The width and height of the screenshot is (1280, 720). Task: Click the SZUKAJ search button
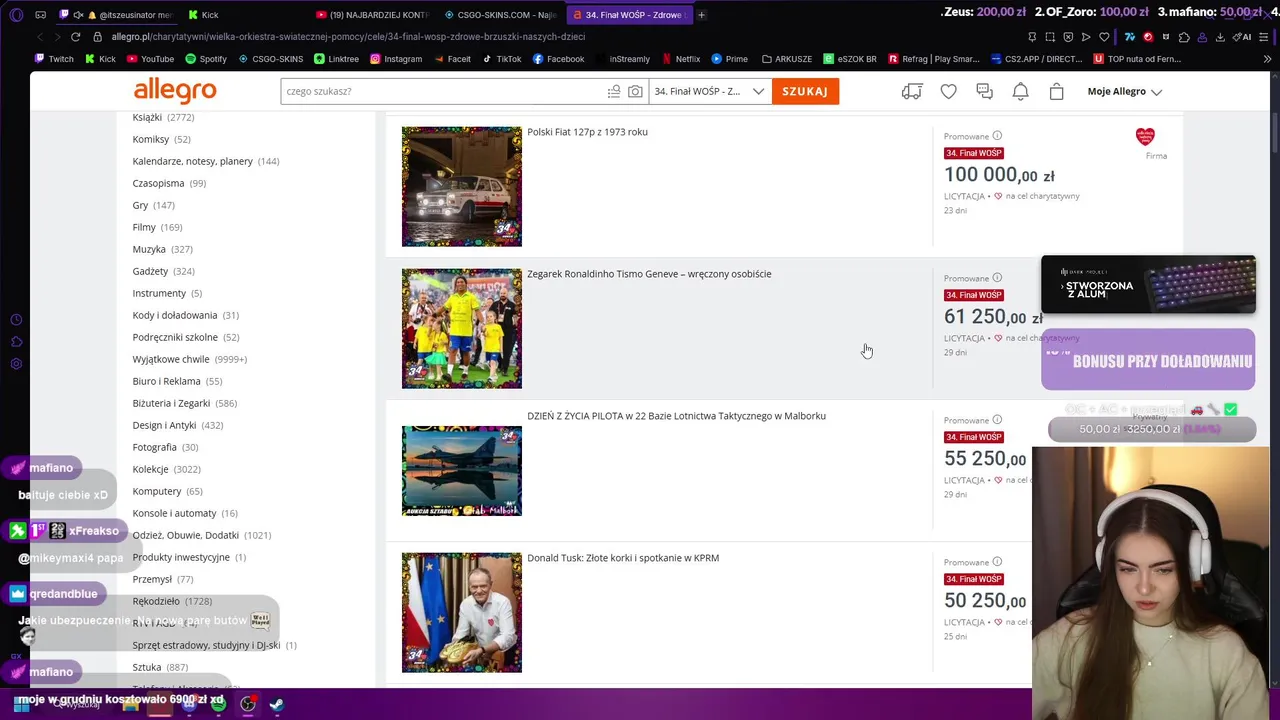[x=805, y=91]
